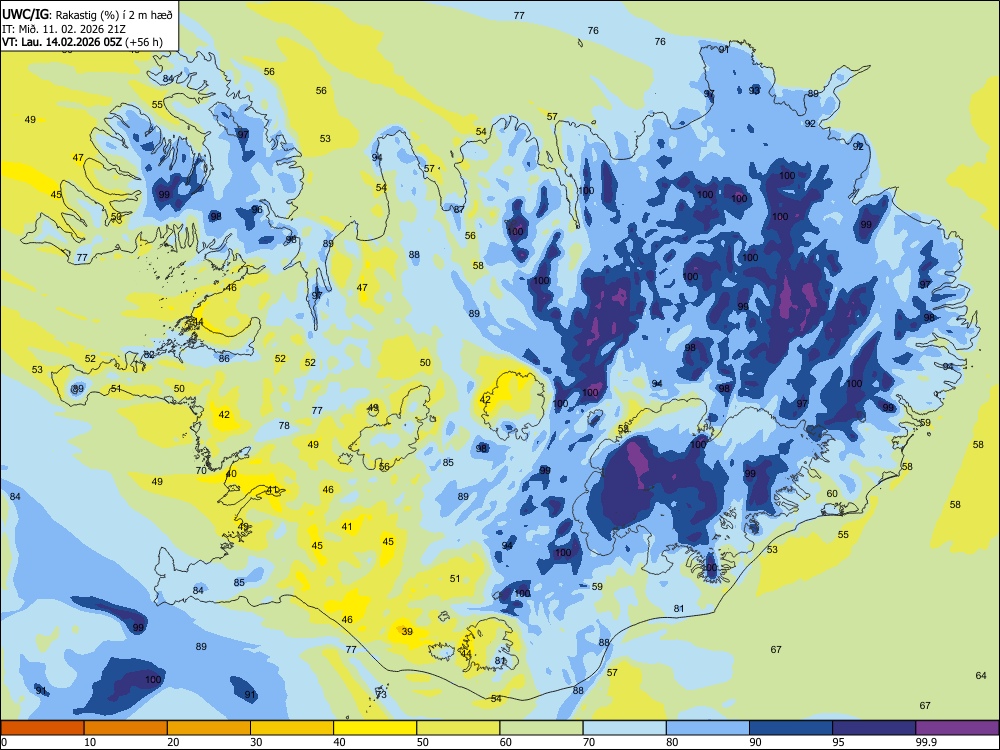The height and width of the screenshot is (750, 1000).
Task: Click the map humidity value '64'
Action: point(981,675)
